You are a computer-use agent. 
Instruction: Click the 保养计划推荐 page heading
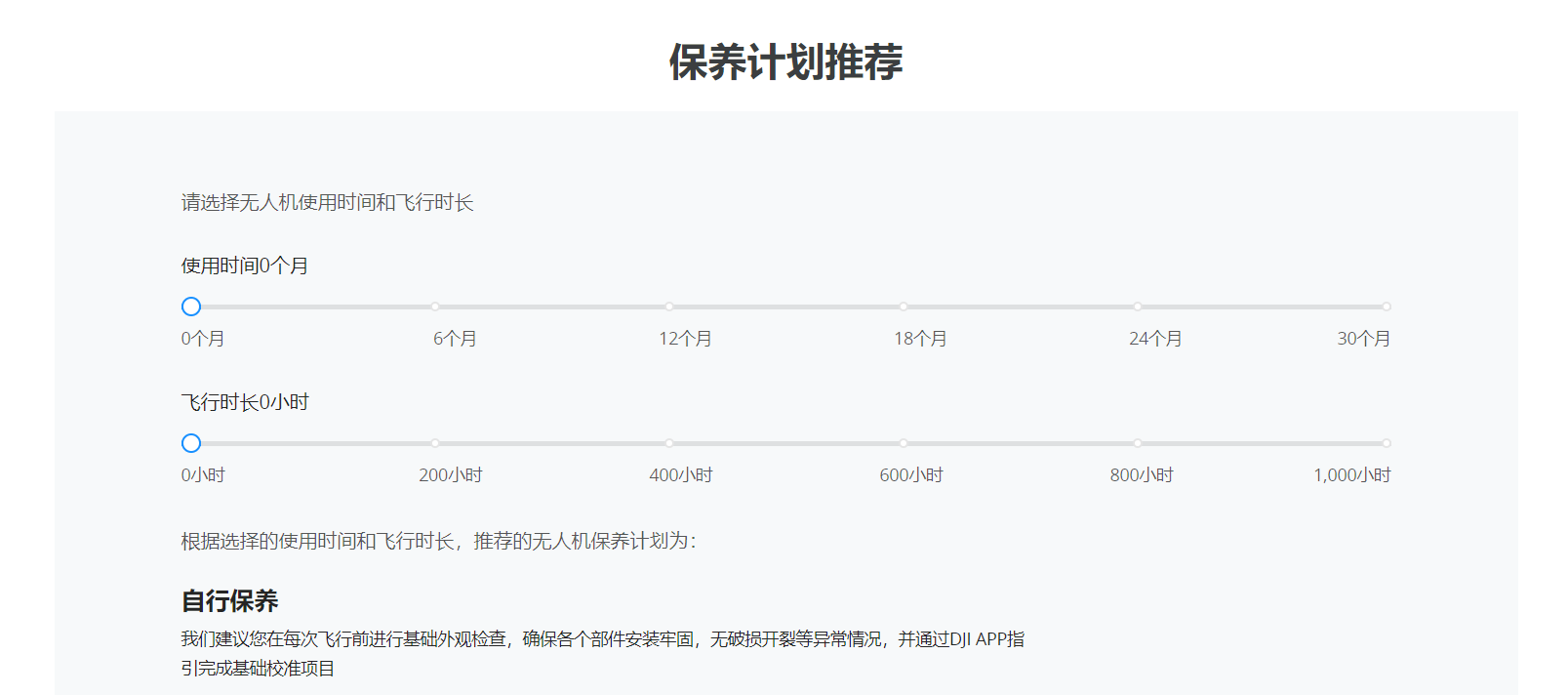tap(785, 62)
